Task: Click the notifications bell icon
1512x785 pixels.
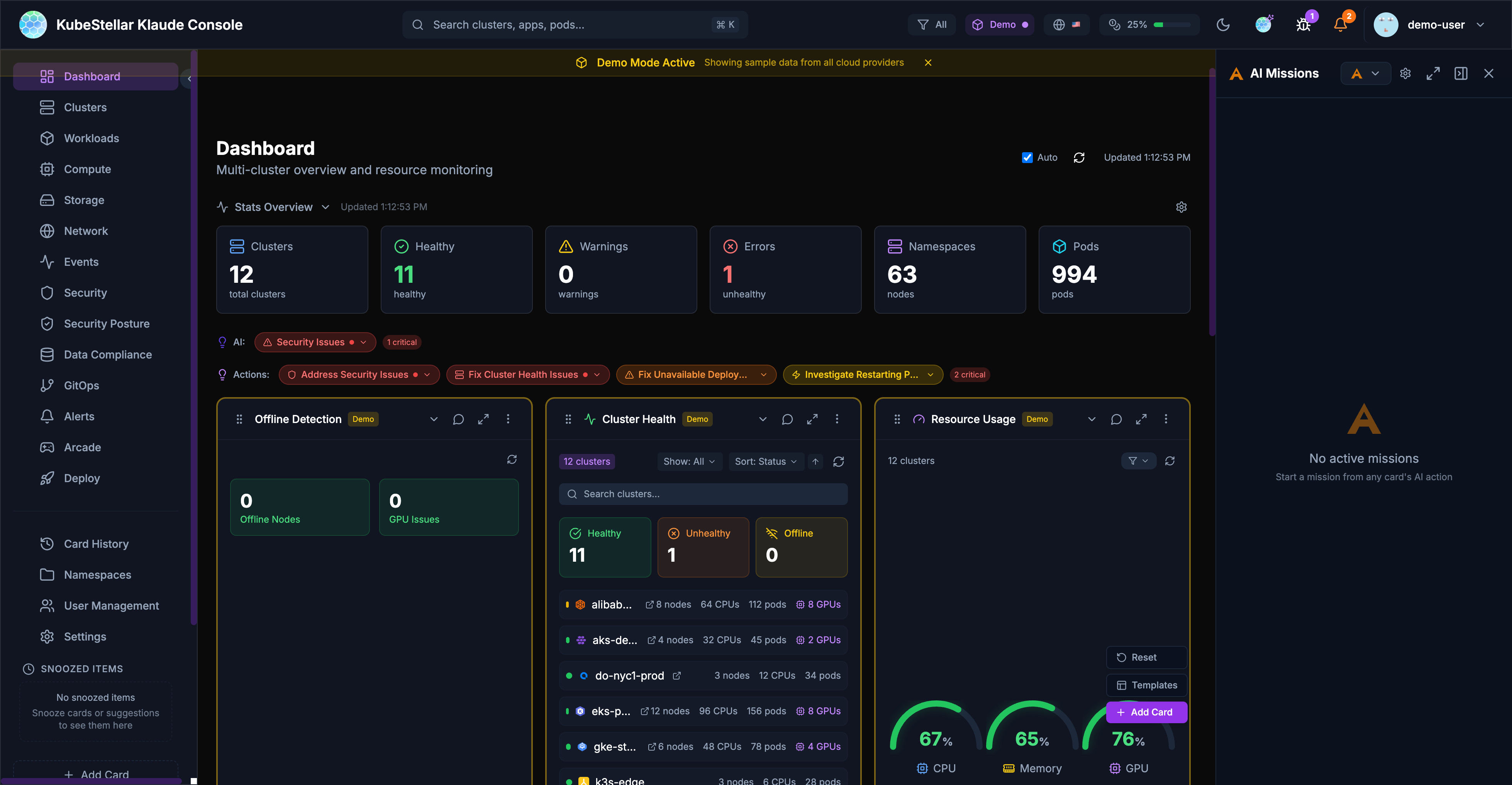Action: click(1340, 25)
